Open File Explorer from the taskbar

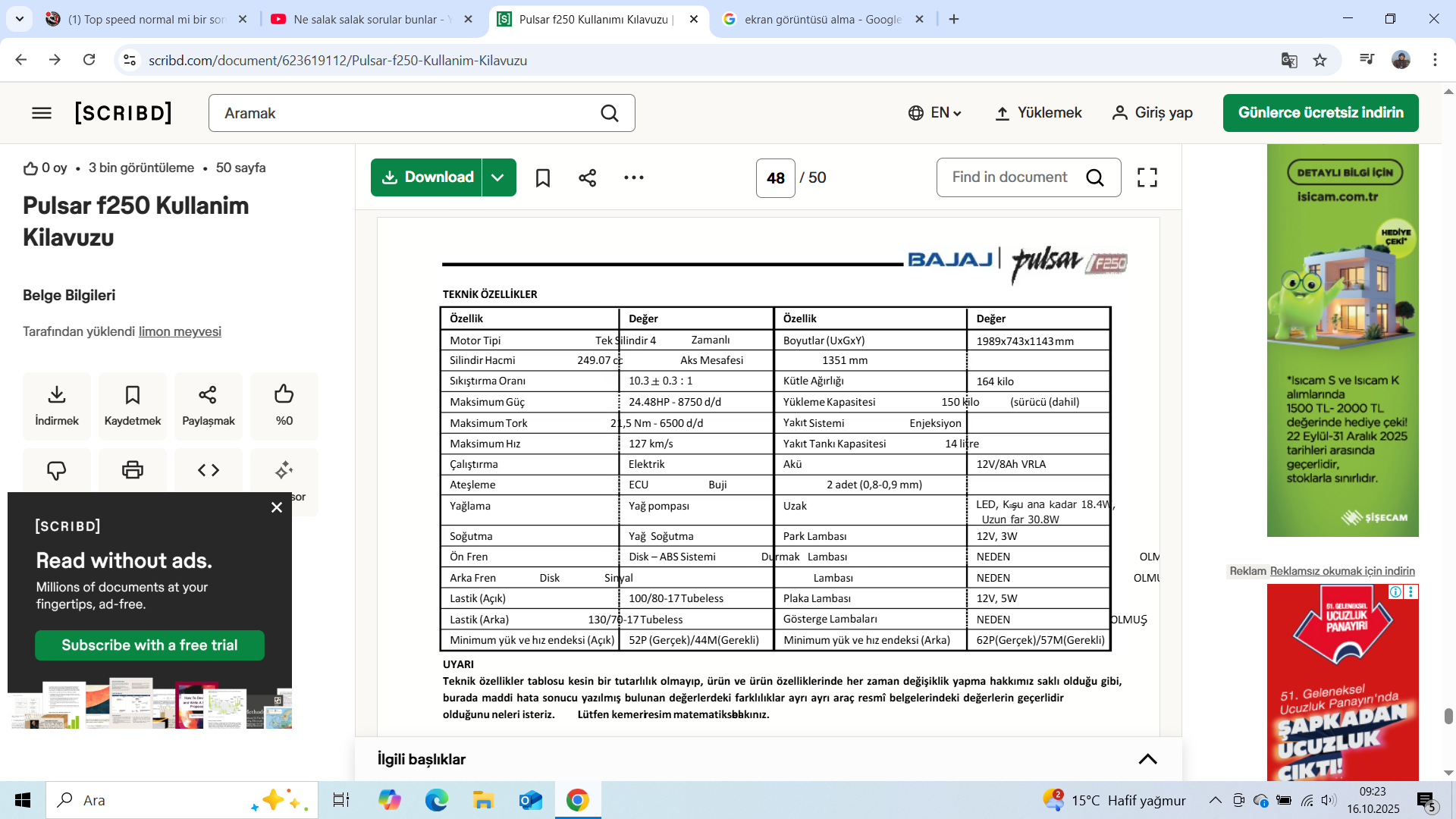coord(483,800)
